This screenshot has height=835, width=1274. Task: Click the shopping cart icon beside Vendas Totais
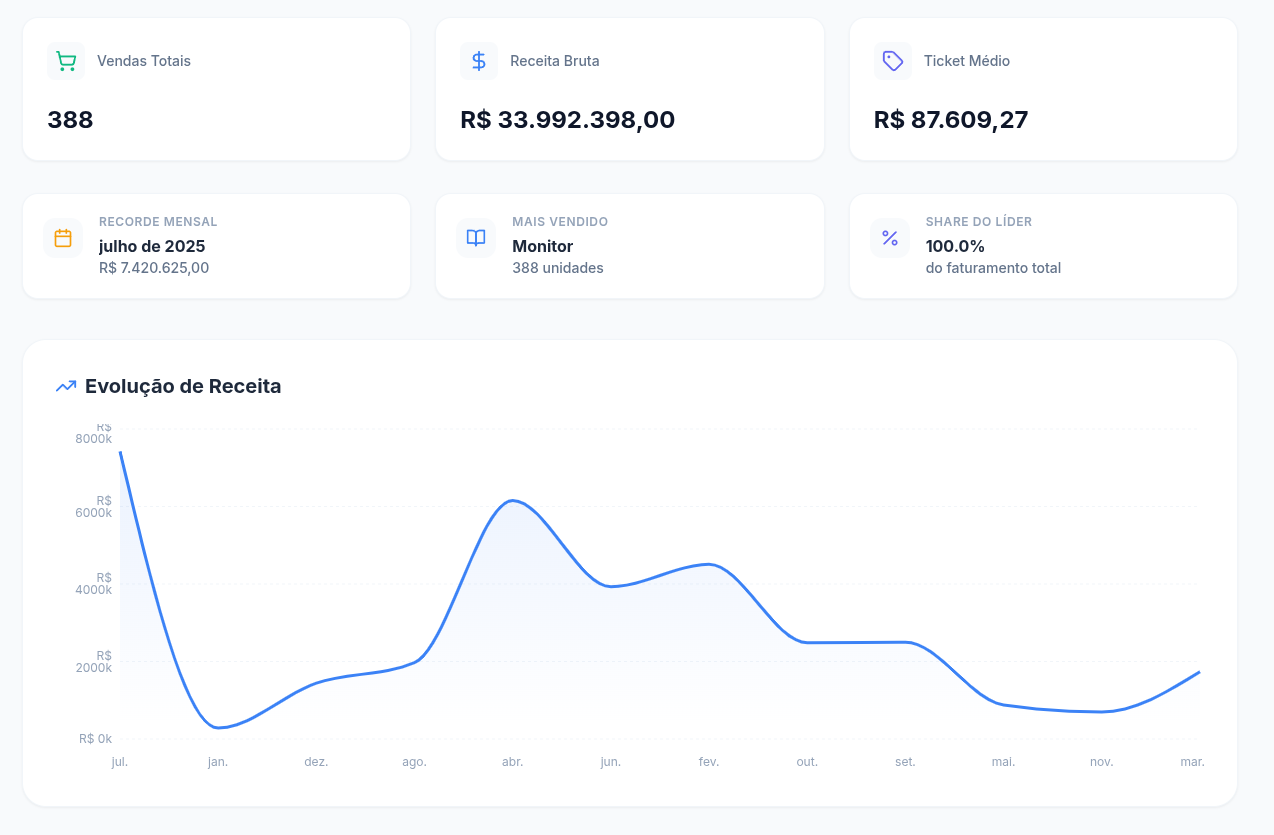click(x=66, y=61)
